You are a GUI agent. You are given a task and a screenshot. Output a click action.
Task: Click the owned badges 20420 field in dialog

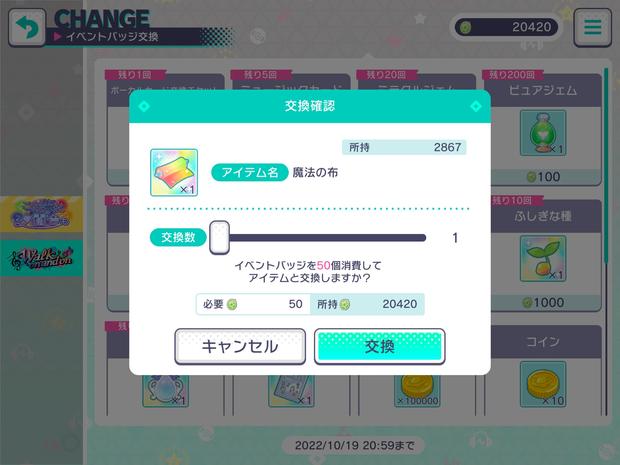tap(367, 304)
